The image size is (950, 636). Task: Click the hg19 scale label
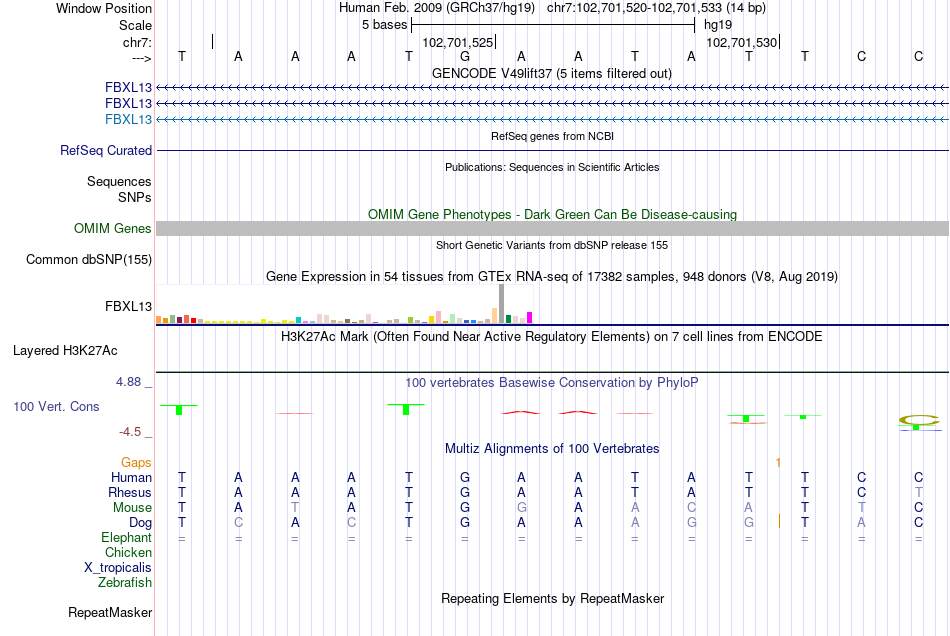click(718, 25)
